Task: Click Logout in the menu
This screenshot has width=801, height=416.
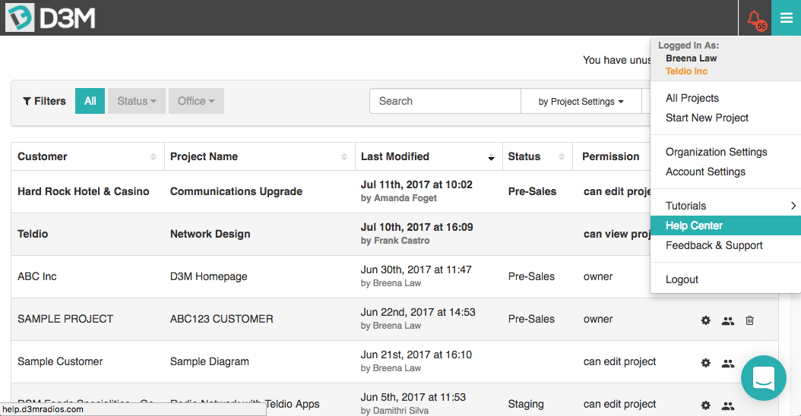Action: click(681, 280)
